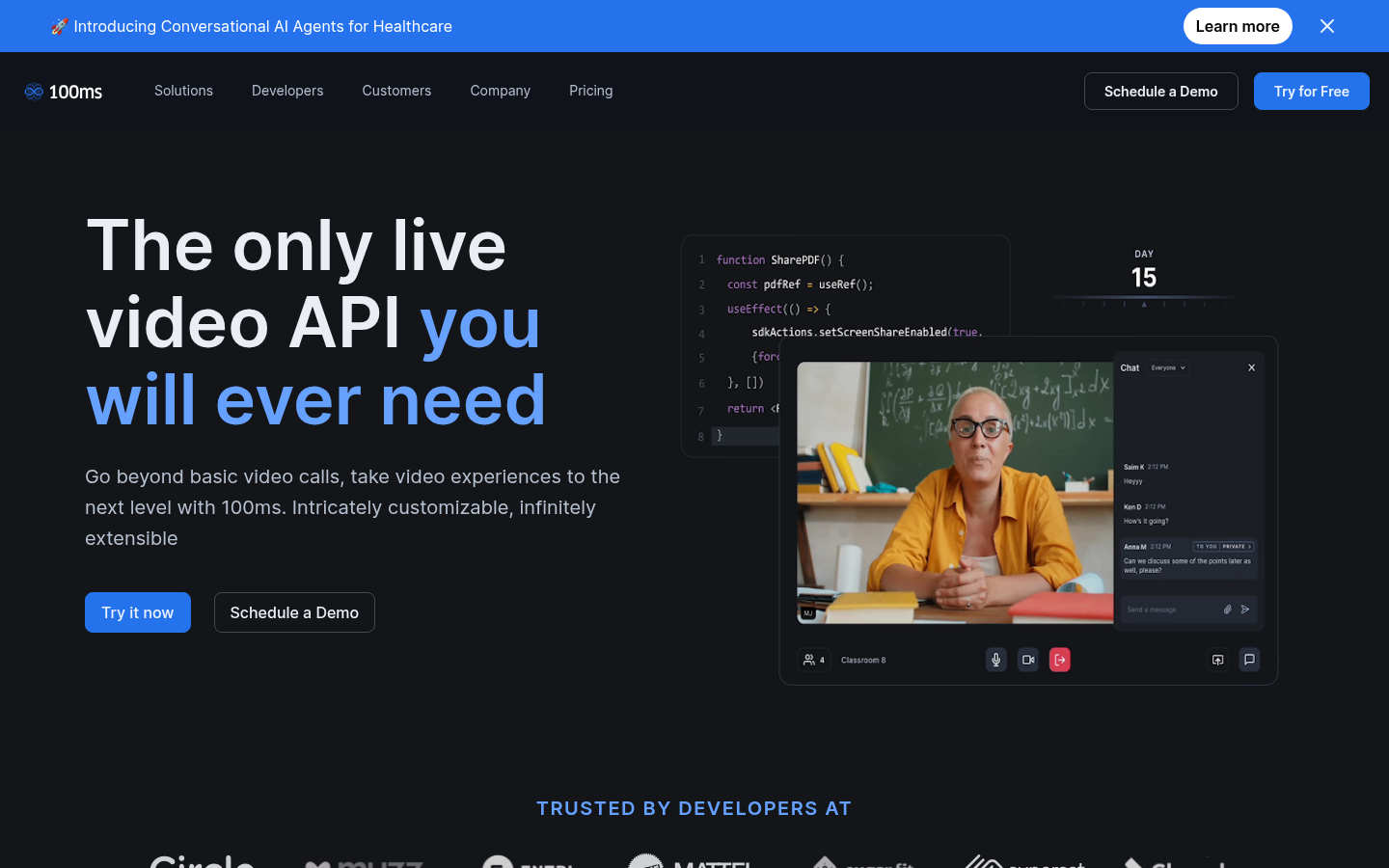Click the screen share icon
1389x868 pixels.
tap(1218, 660)
